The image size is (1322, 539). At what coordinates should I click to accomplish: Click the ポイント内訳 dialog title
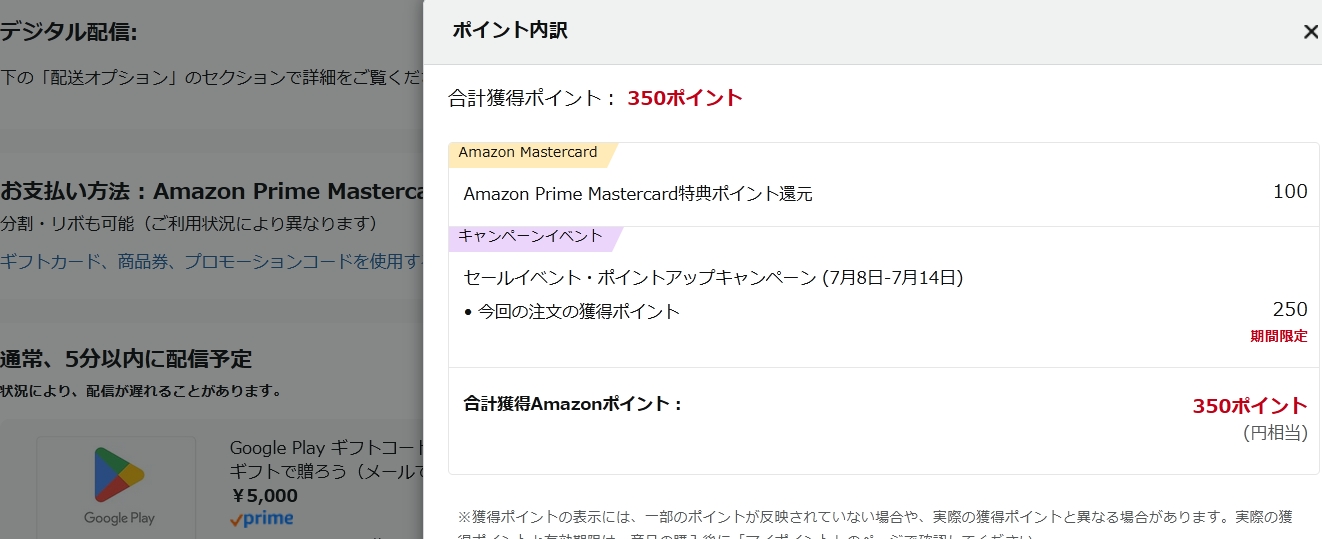[x=510, y=31]
